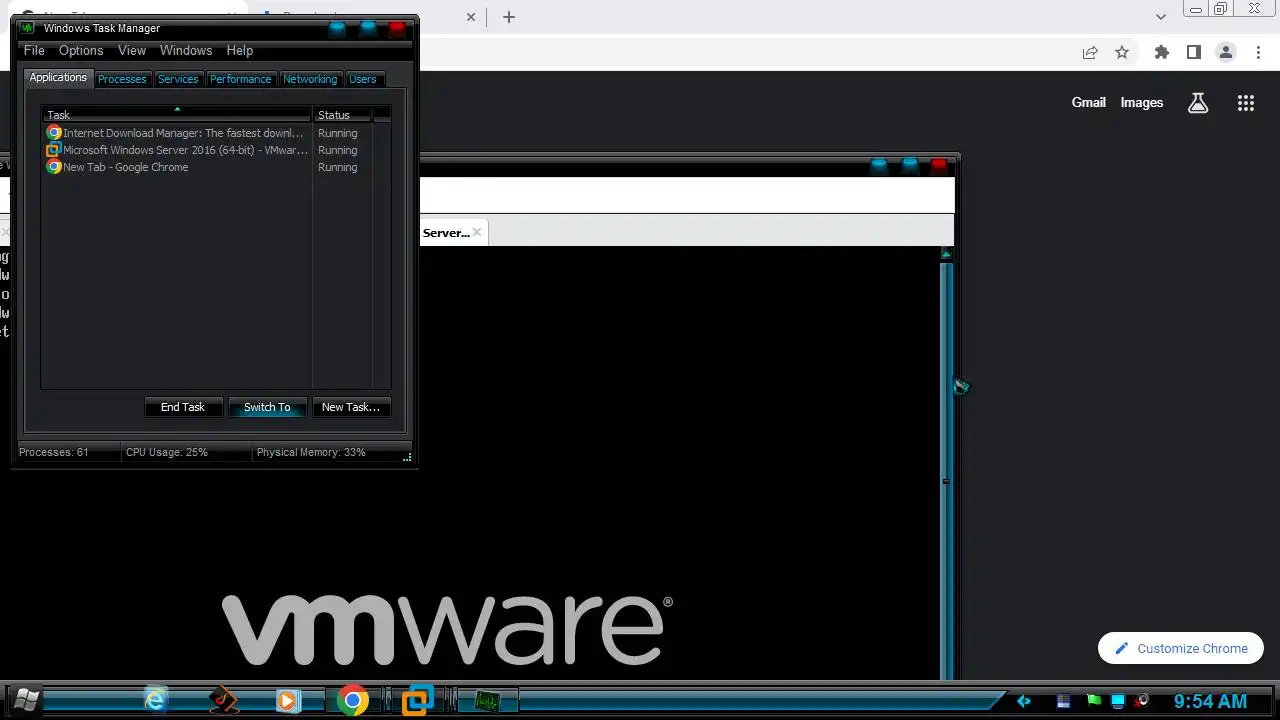This screenshot has width=1280, height=720.
Task: Open Task Manager Options menu
Action: tap(81, 50)
